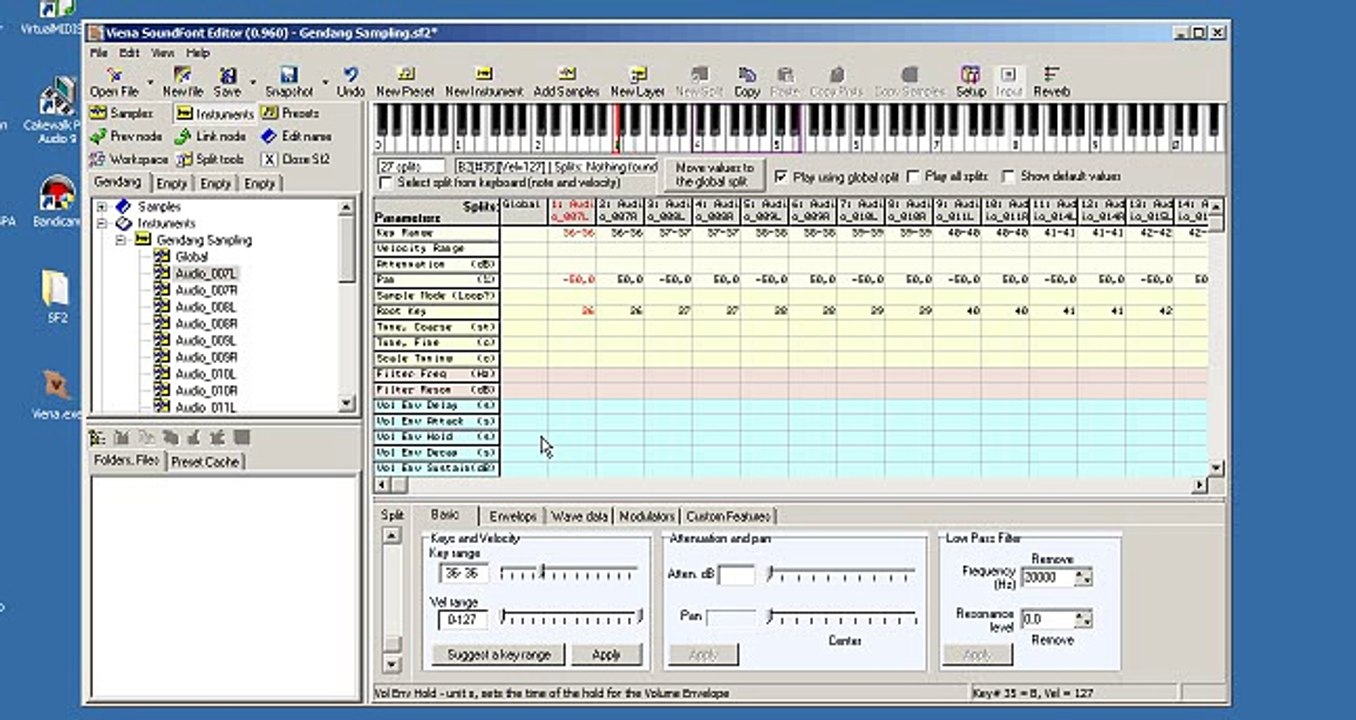Switch to the Wave data tab
The width and height of the screenshot is (1356, 720).
point(579,516)
